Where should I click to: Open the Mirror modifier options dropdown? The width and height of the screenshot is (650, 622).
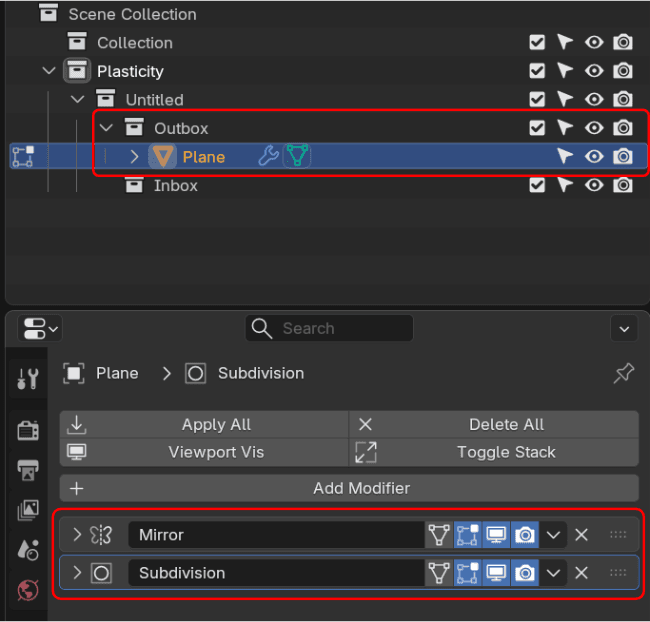click(x=553, y=535)
